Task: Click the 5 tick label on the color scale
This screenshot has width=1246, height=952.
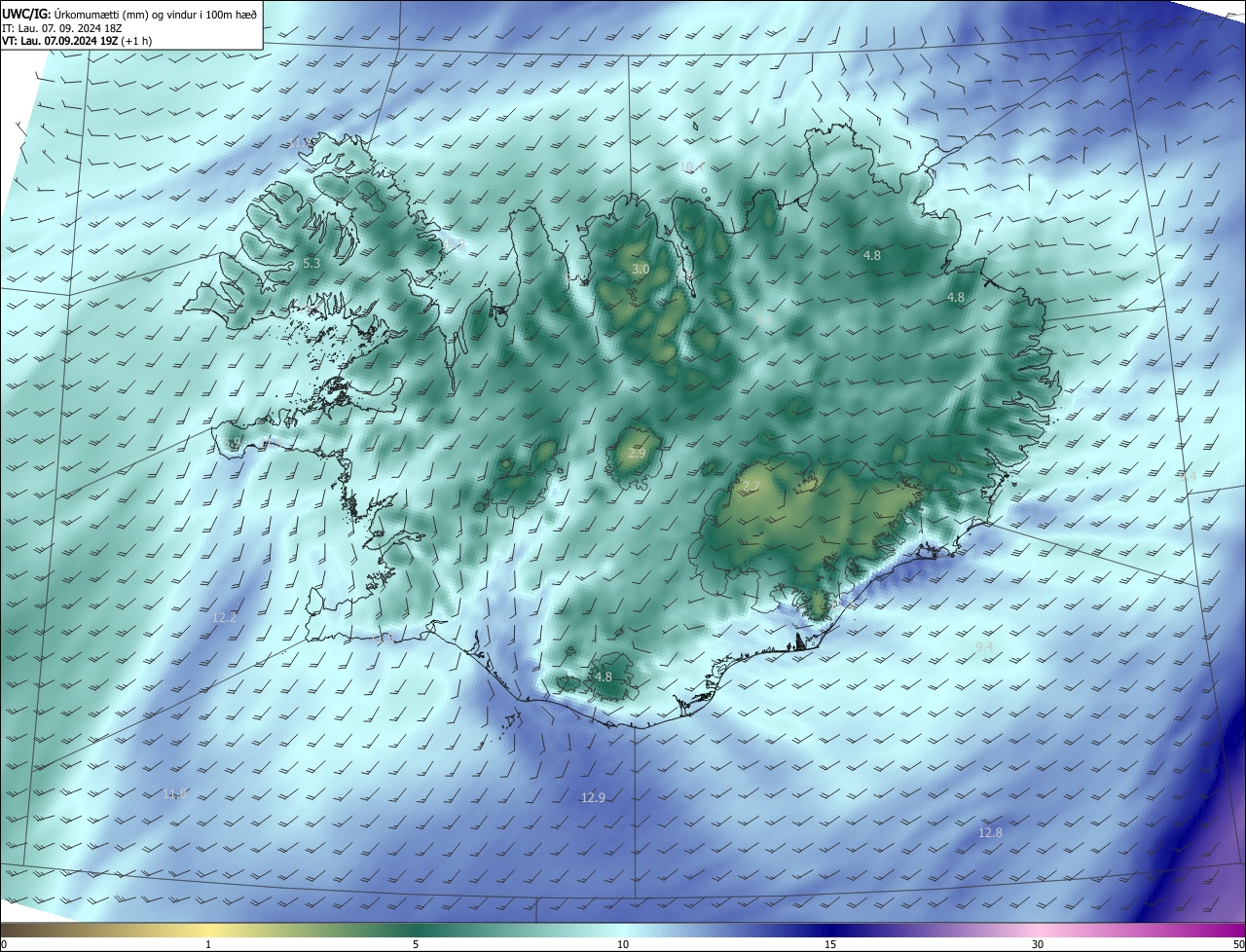Action: tap(416, 944)
